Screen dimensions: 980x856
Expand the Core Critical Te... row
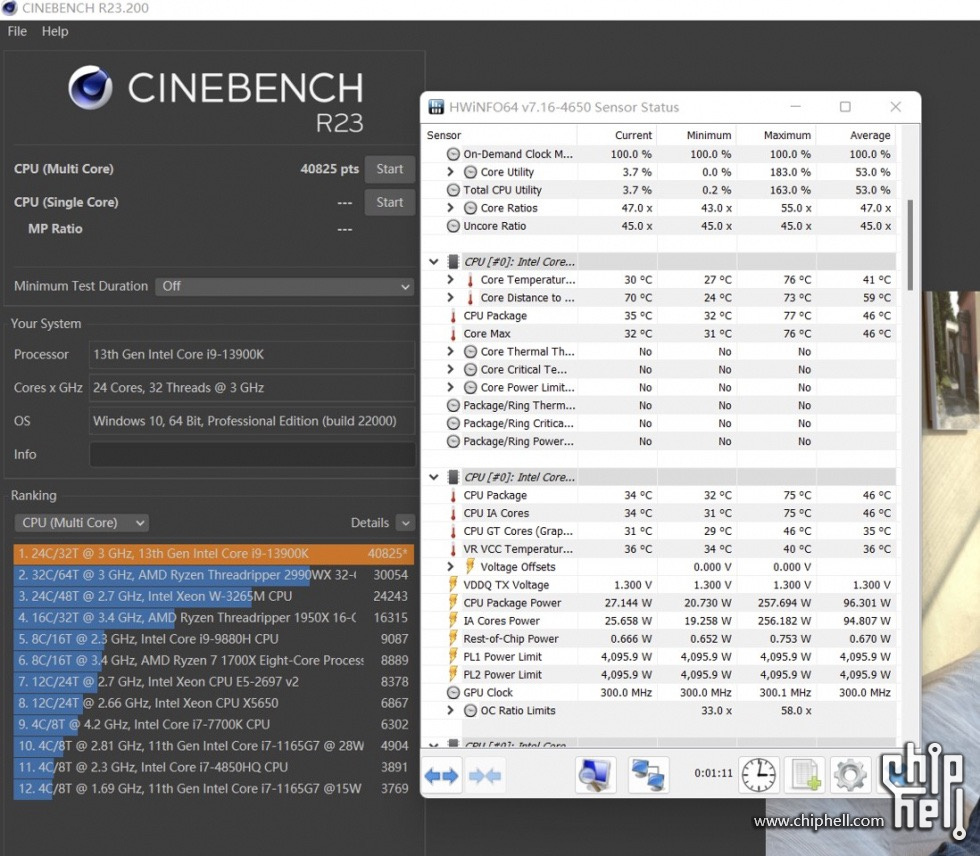pos(450,370)
